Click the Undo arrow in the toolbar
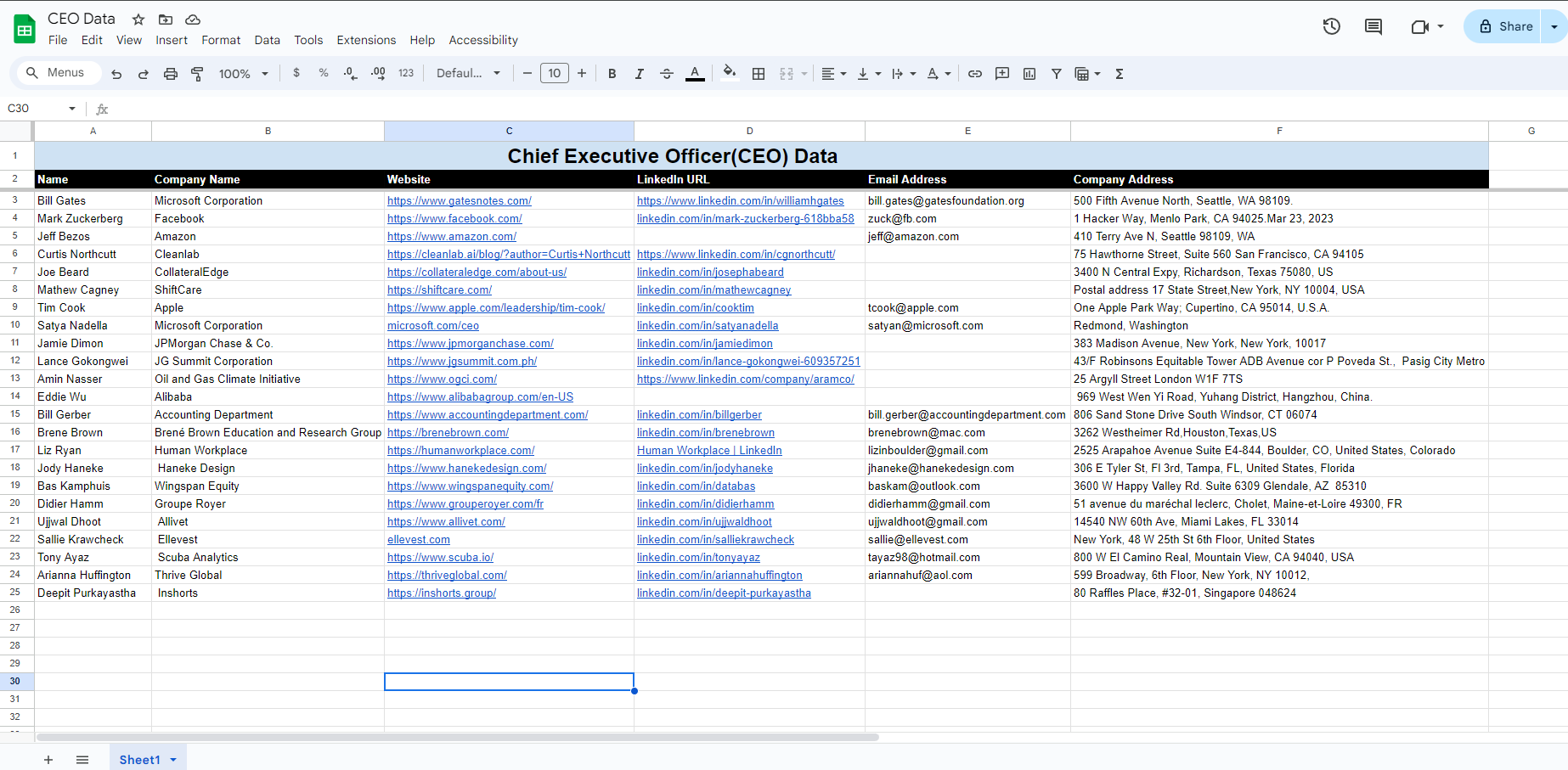Screen dimensions: 1568x770 click(116, 74)
